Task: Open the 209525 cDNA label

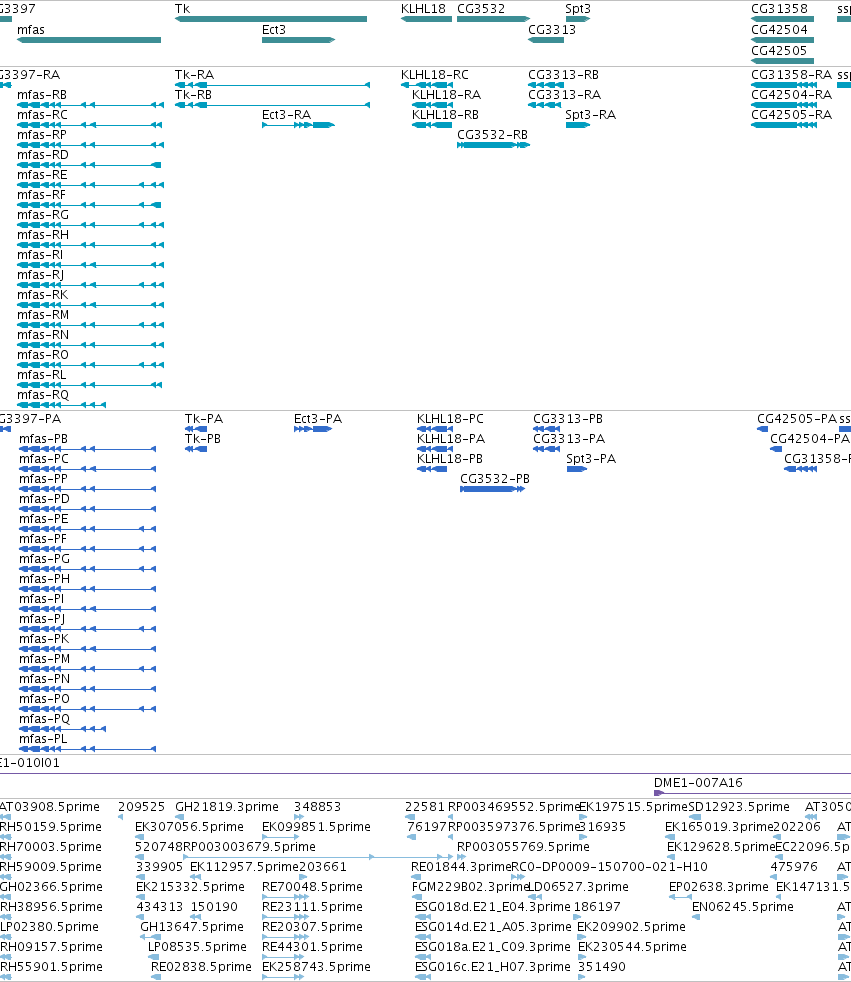Action: click(x=142, y=807)
